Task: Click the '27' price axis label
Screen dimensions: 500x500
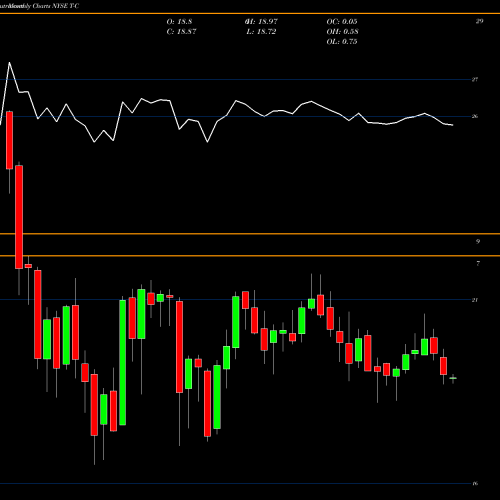Action: (x=475, y=79)
